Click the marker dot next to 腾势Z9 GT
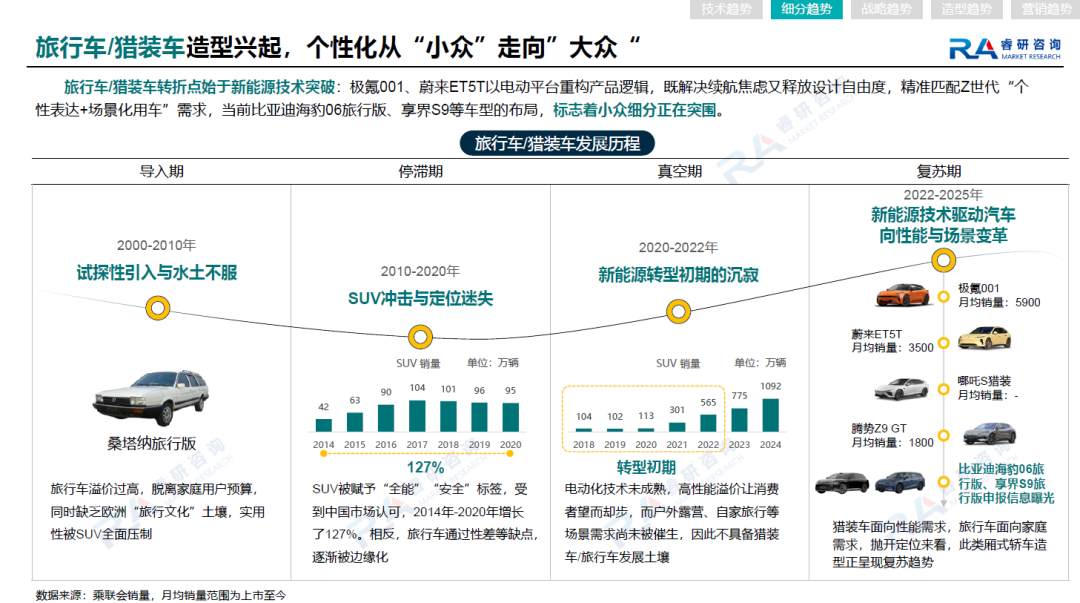Viewport: 1080px width, 603px height. [944, 436]
